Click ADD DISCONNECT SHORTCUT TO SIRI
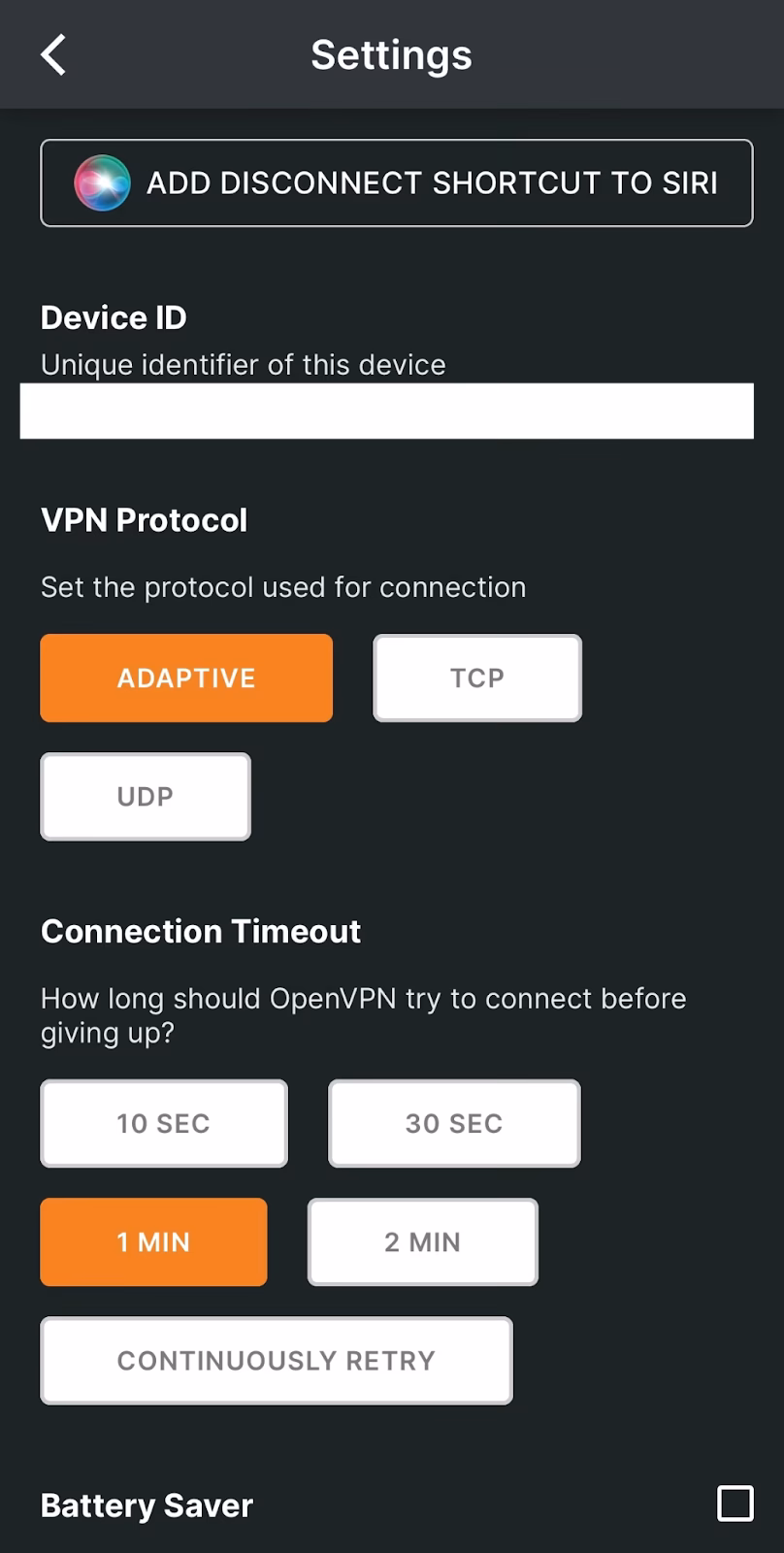 click(x=396, y=182)
